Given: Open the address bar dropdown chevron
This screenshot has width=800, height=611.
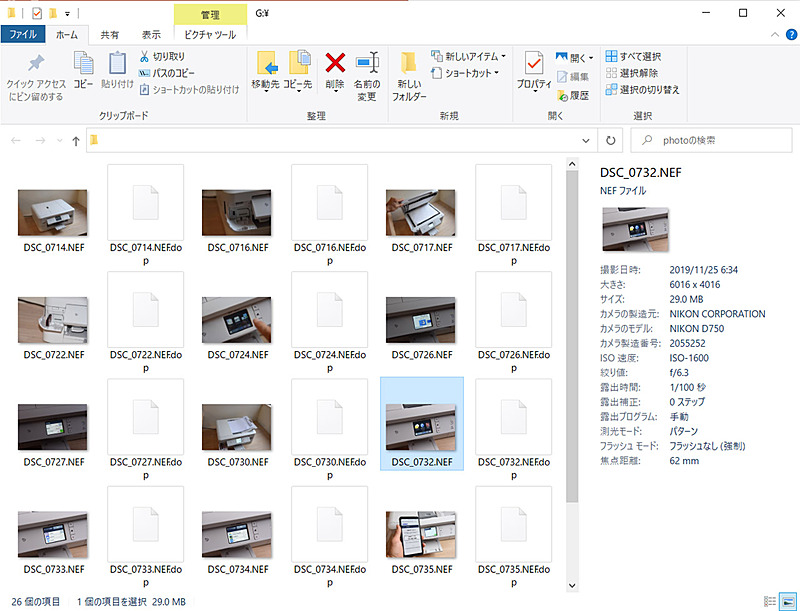Looking at the screenshot, I should 586,140.
